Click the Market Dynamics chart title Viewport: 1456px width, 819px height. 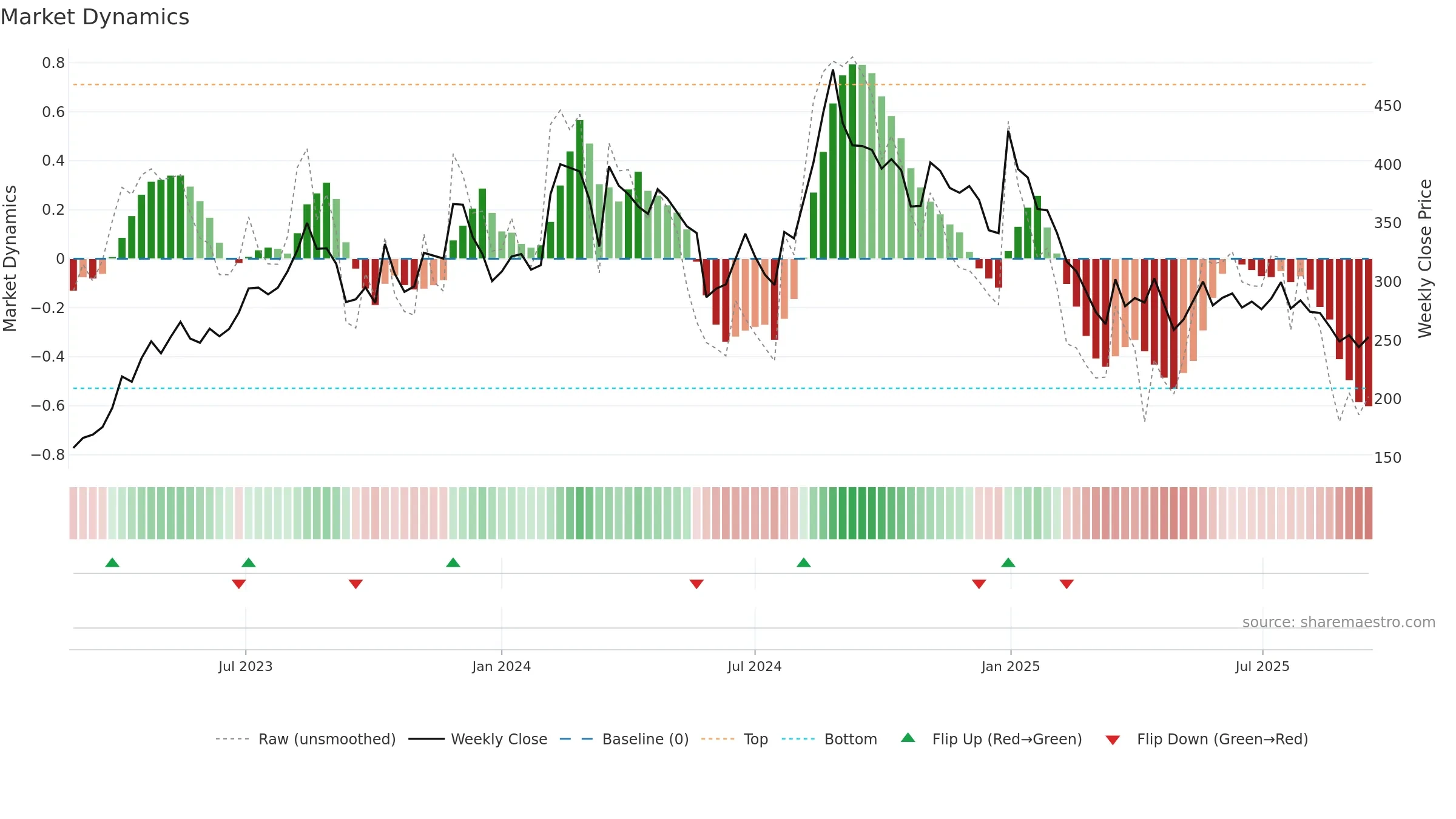pyautogui.click(x=95, y=17)
